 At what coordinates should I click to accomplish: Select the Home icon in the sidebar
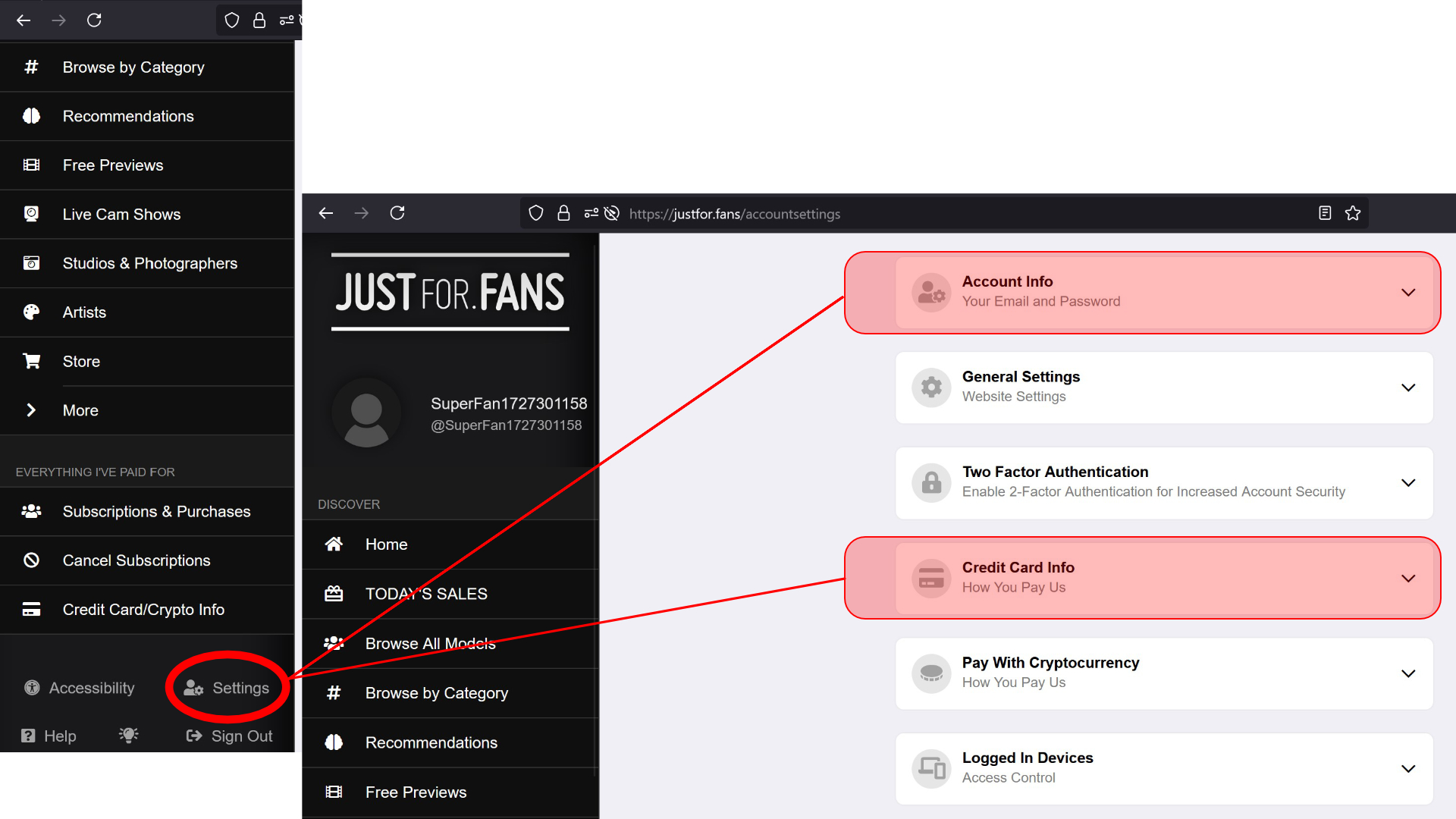tap(334, 544)
